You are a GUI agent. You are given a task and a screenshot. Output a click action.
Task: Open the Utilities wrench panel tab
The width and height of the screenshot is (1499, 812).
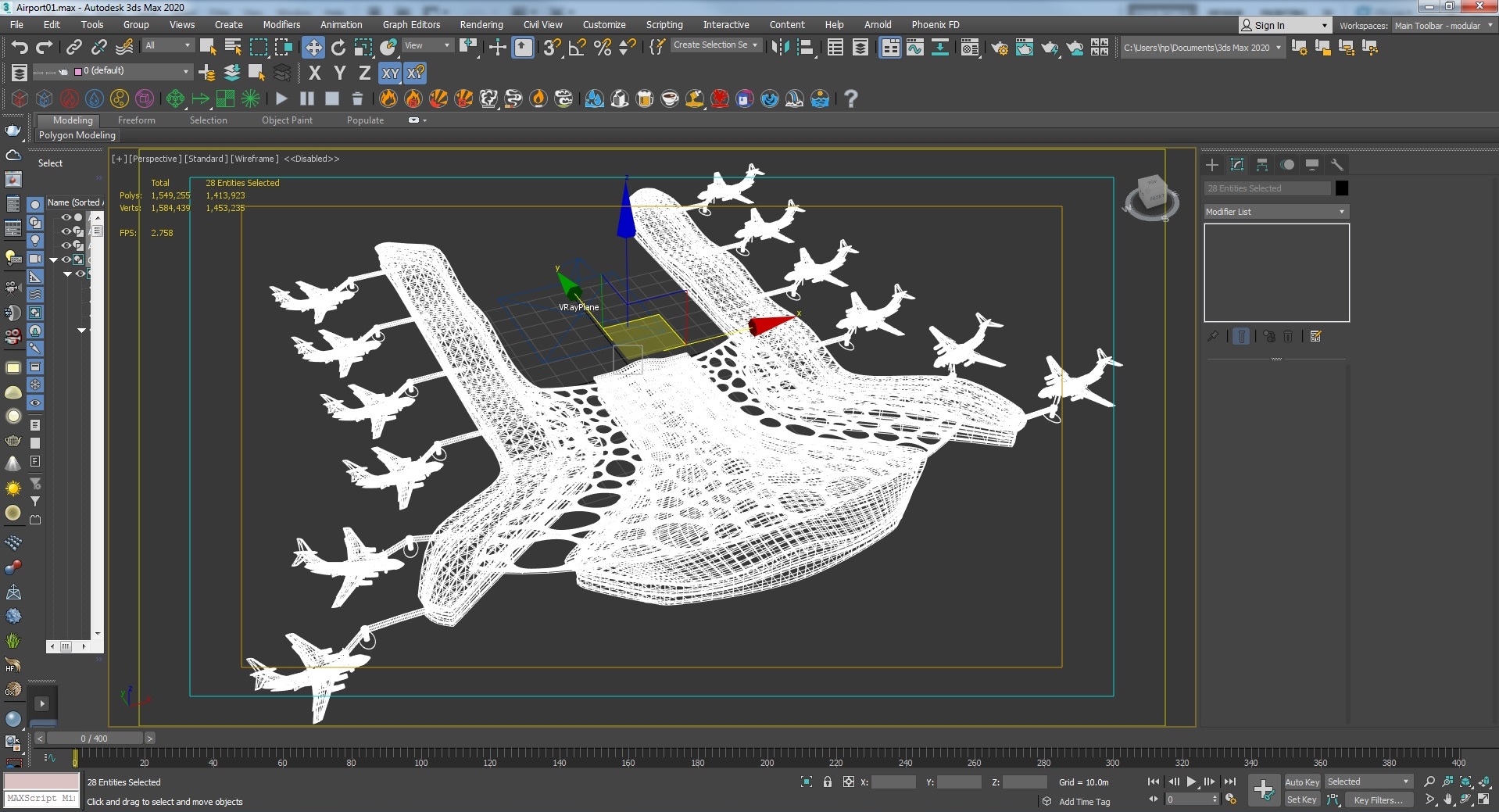1336,165
